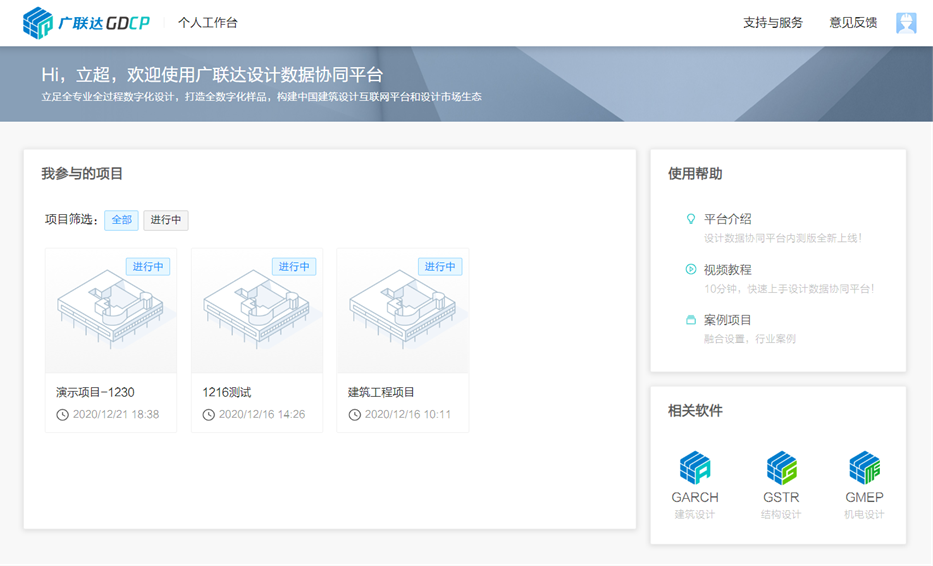Screen dimensions: 933x566
Task: Click the 演示项目-1230 project title
Action: tap(95, 392)
